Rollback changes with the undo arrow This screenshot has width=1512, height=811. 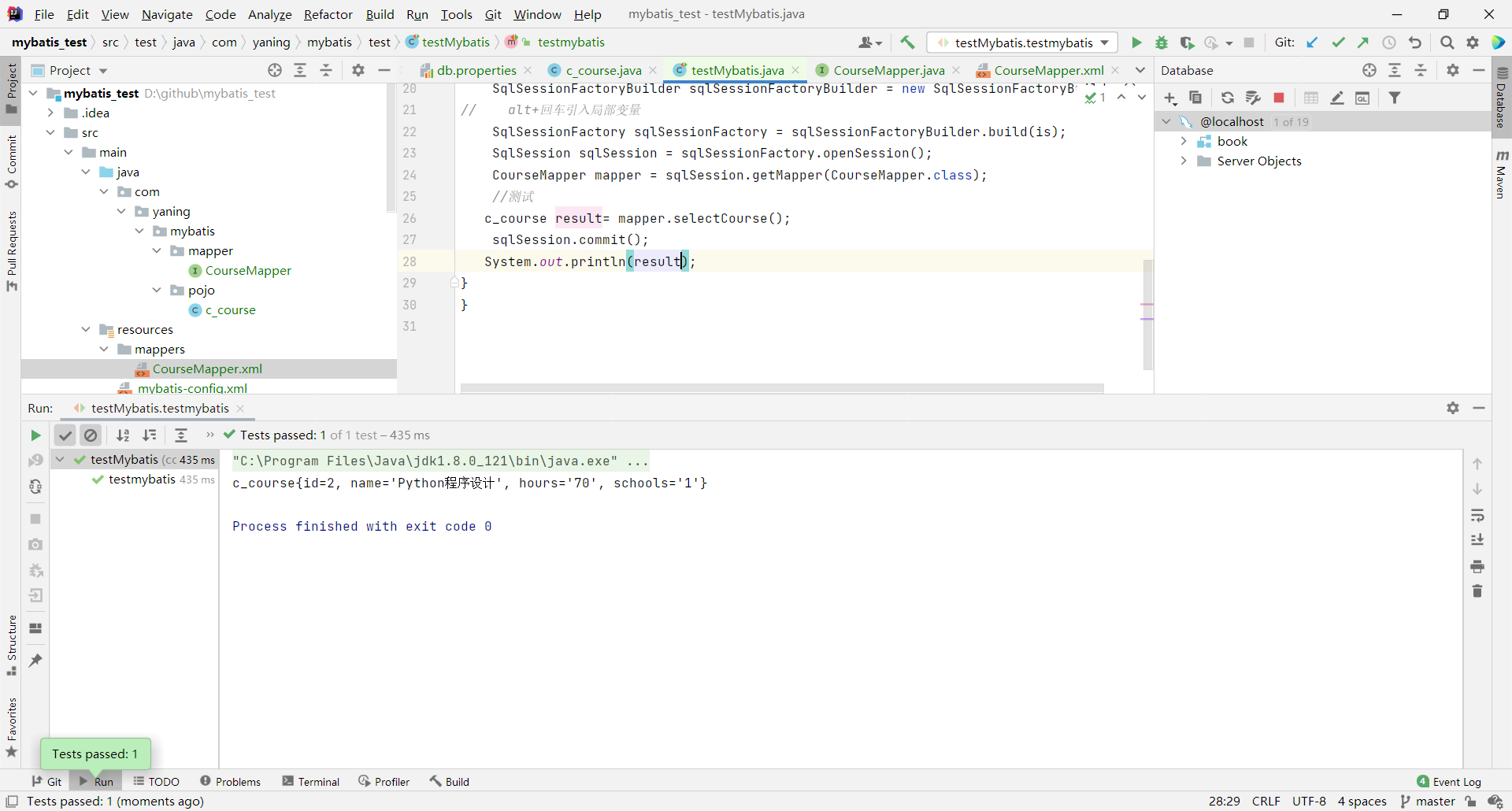(x=1415, y=43)
